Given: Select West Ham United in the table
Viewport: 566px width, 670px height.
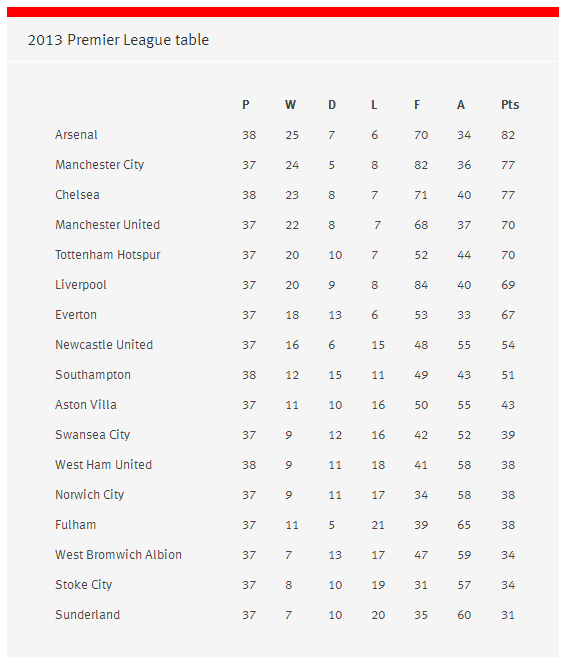Looking at the screenshot, I should [x=103, y=465].
